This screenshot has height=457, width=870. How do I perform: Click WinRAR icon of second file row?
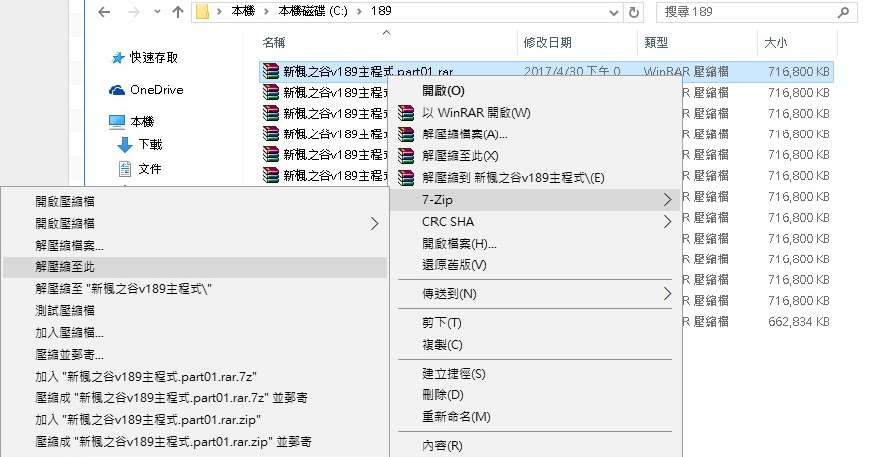(271, 92)
